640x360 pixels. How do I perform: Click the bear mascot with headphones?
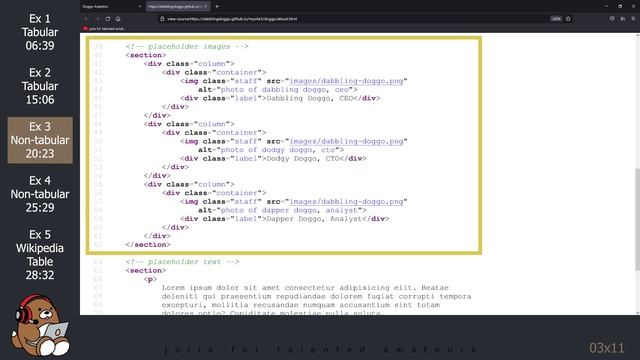[40, 325]
